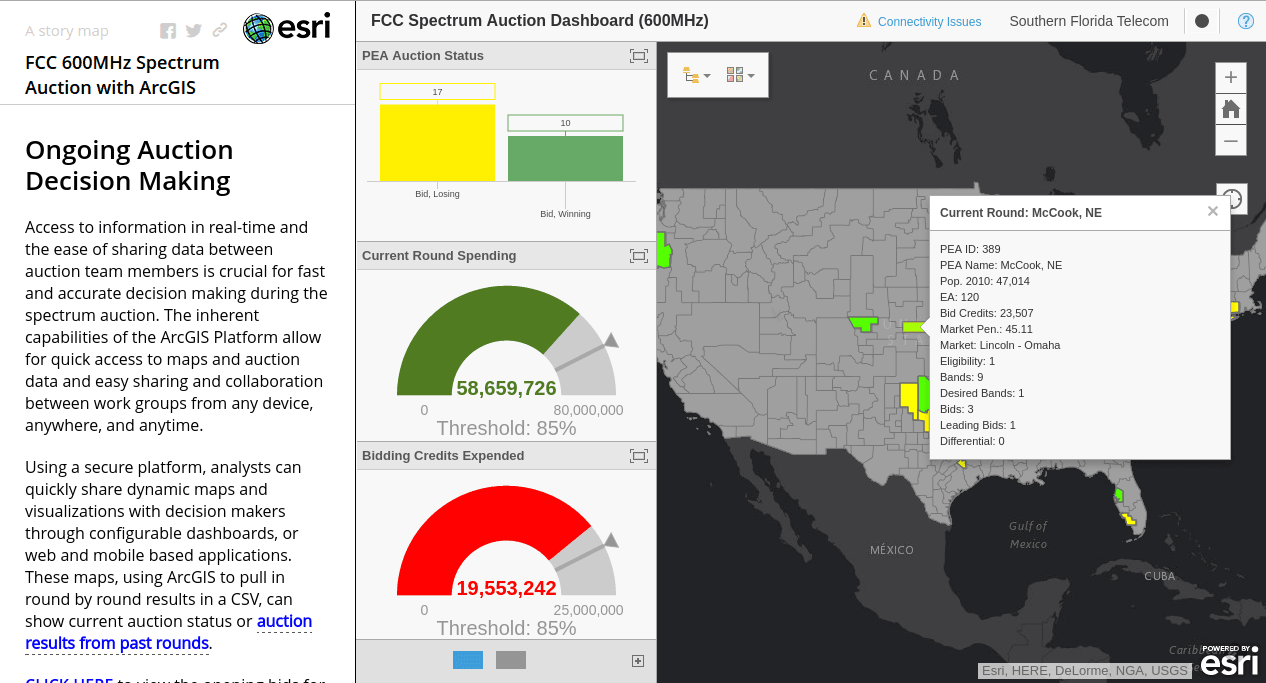Viewport: 1266px width, 683px height.
Task: Click the Pop. 2010: 47,014 row
Action: point(985,281)
